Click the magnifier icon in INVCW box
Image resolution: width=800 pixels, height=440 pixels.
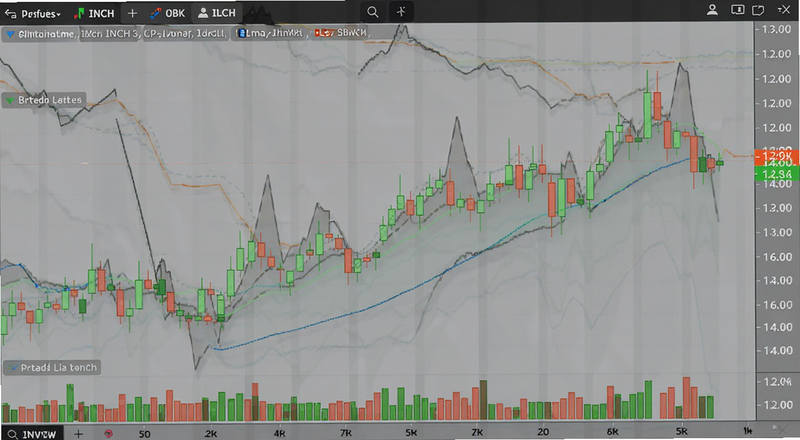pos(12,434)
